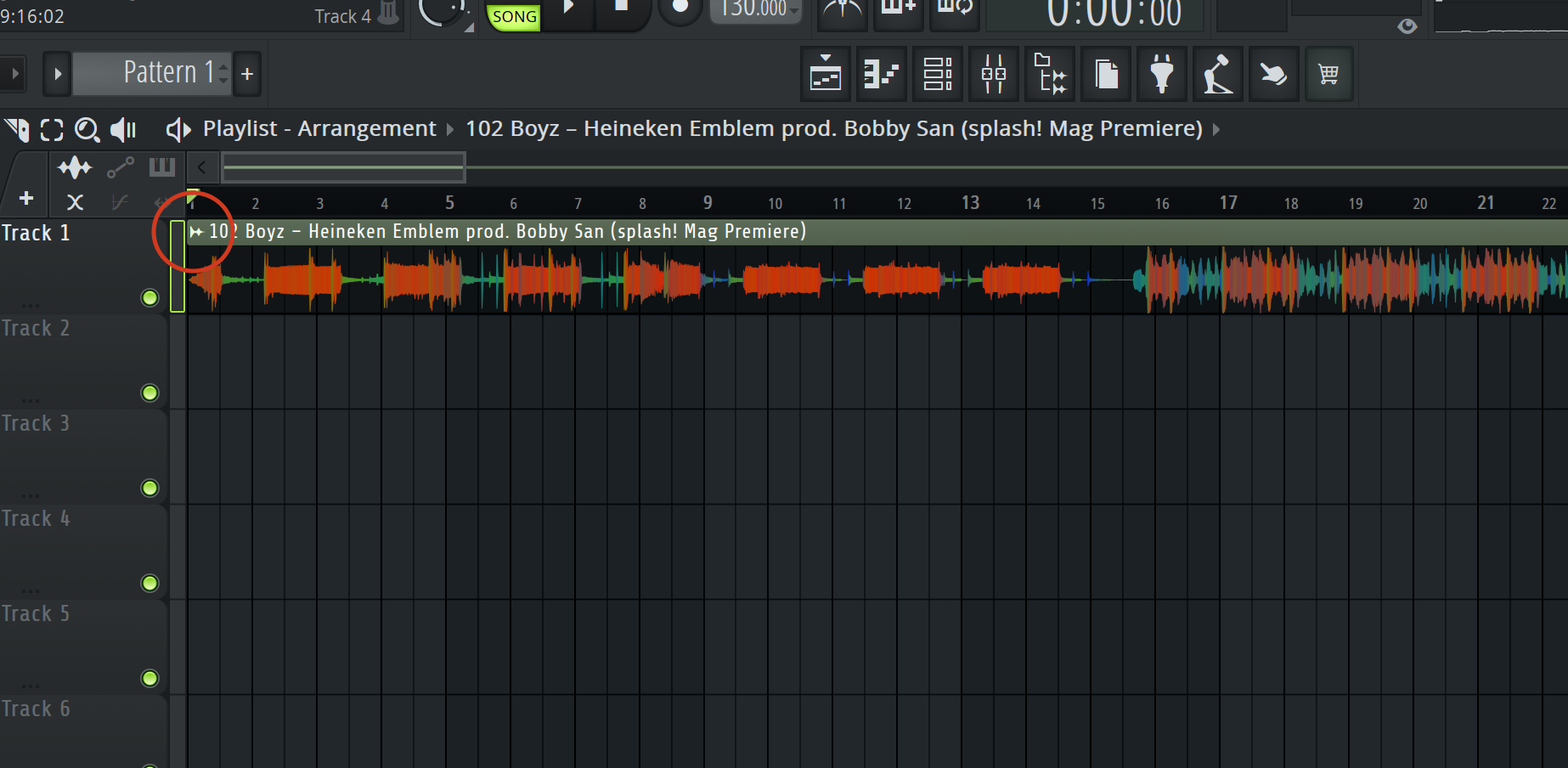Open tempo 130.000 dropdown arrow
The height and width of the screenshot is (768, 1568).
pyautogui.click(x=794, y=11)
